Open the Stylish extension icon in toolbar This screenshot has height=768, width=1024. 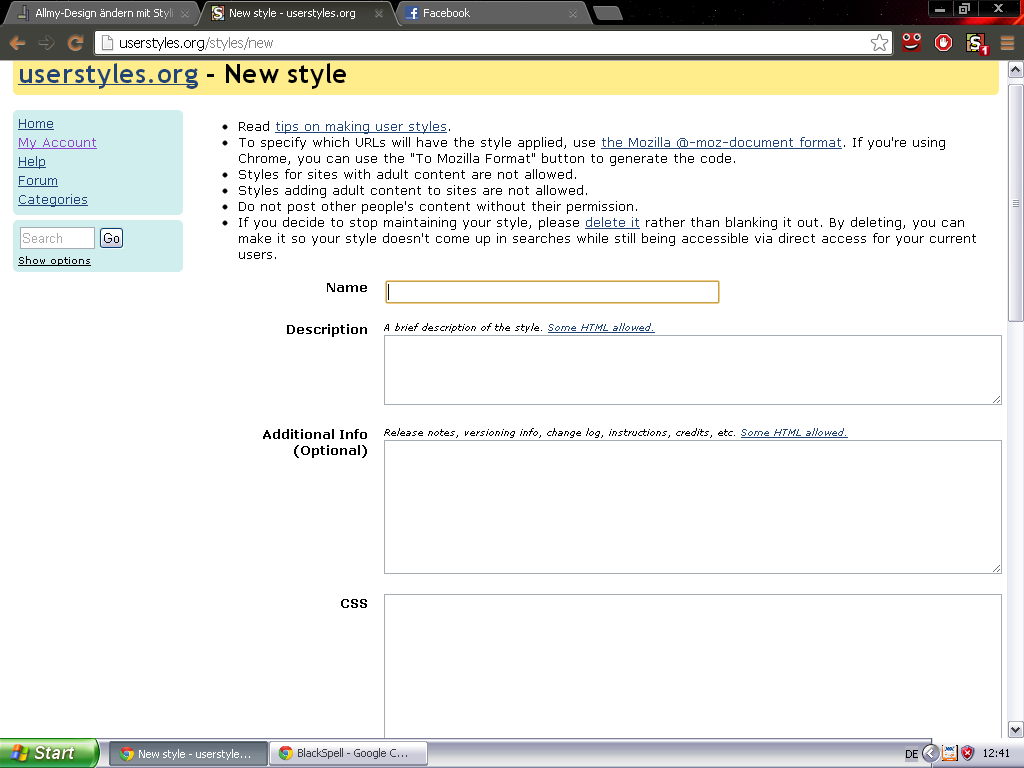(976, 44)
